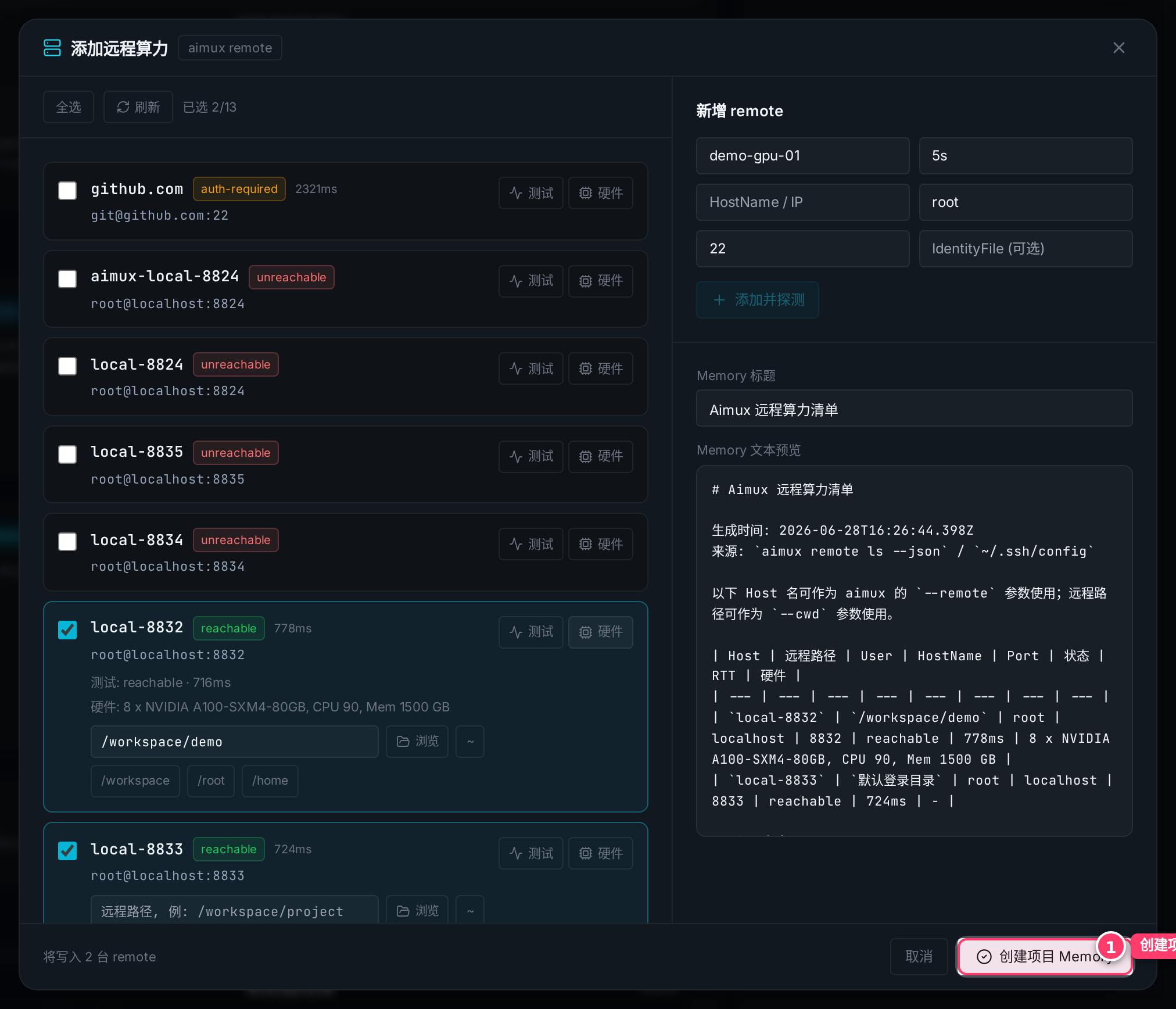
Task: Open the 硬件 hardware info for local-8832
Action: tap(601, 632)
